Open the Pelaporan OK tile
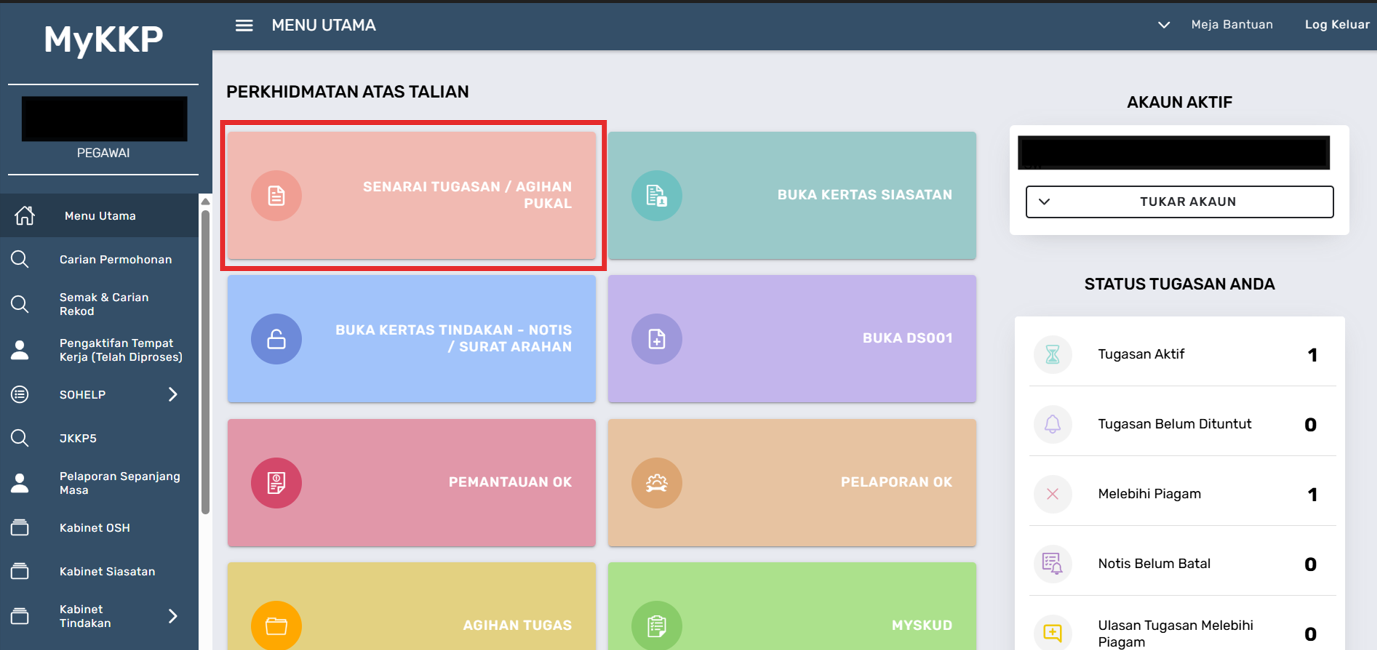The height and width of the screenshot is (650, 1377). coord(792,483)
